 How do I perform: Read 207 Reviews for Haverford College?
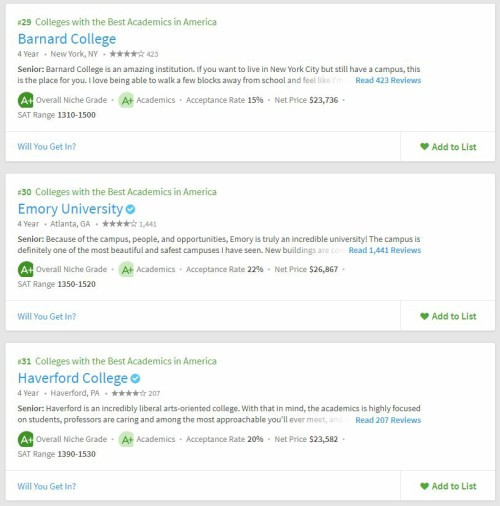coord(388,420)
